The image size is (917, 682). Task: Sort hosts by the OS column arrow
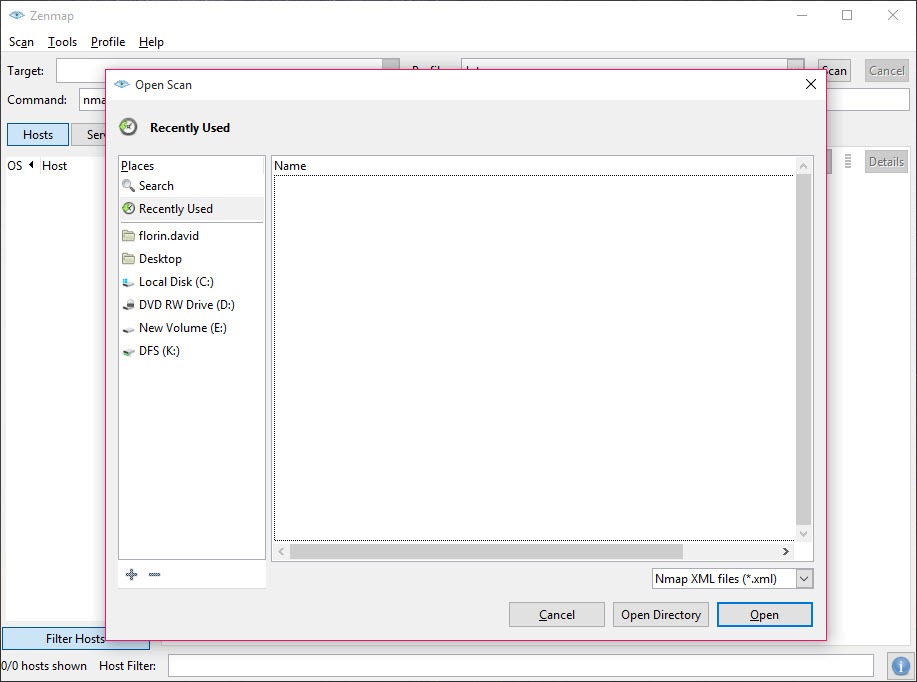tap(31, 165)
